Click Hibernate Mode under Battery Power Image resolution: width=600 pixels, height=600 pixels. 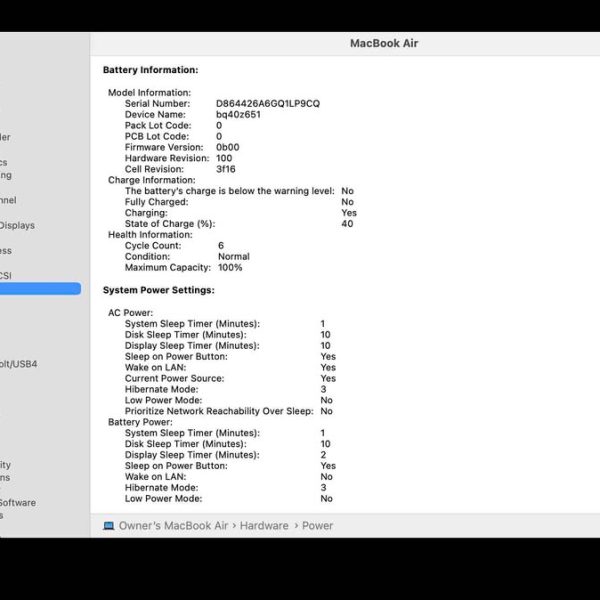pyautogui.click(x=161, y=488)
